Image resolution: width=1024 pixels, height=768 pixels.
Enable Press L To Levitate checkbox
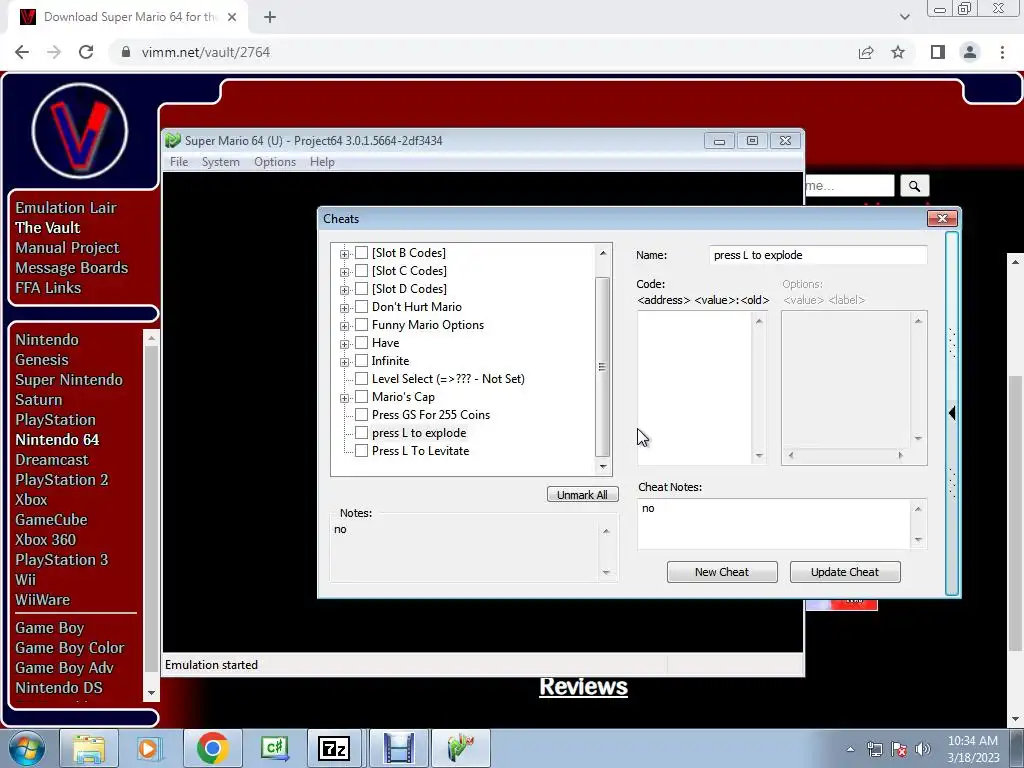click(x=361, y=451)
